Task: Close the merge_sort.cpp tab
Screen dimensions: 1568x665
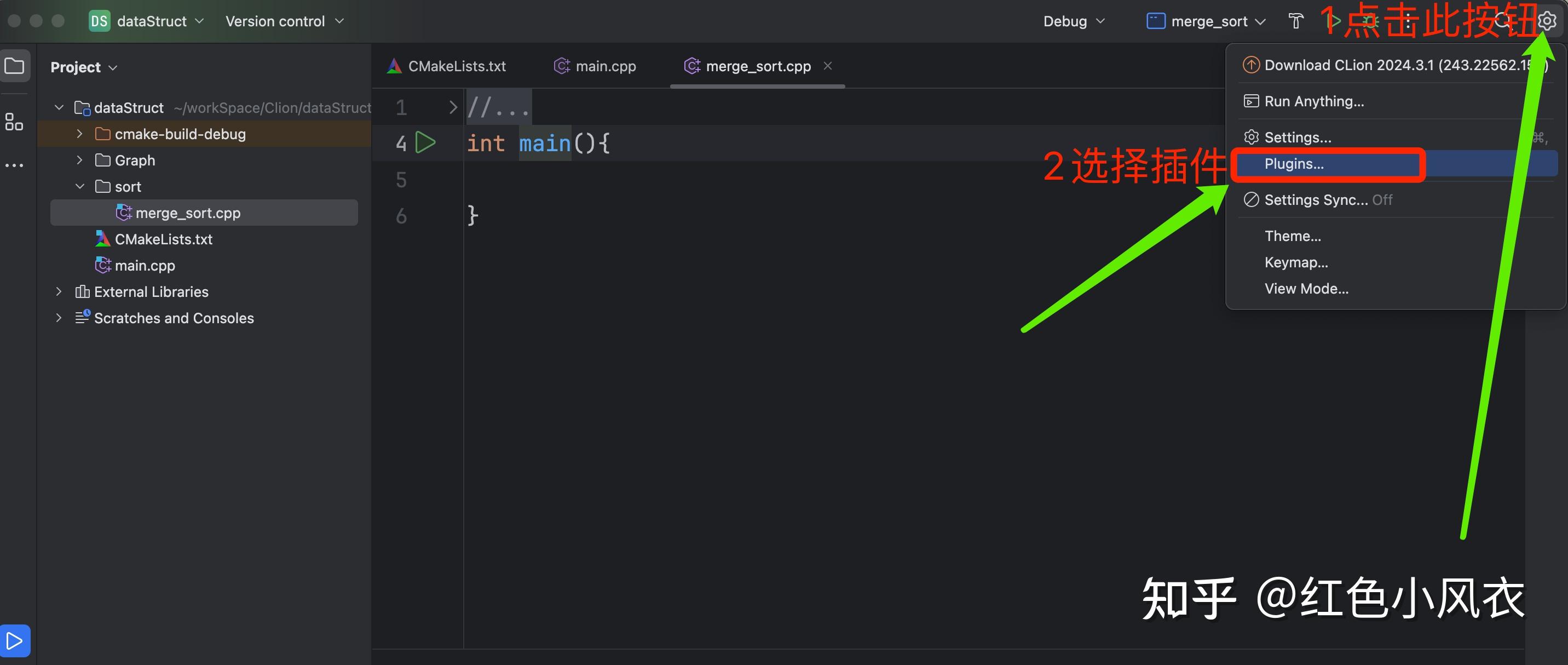Action: (x=828, y=66)
